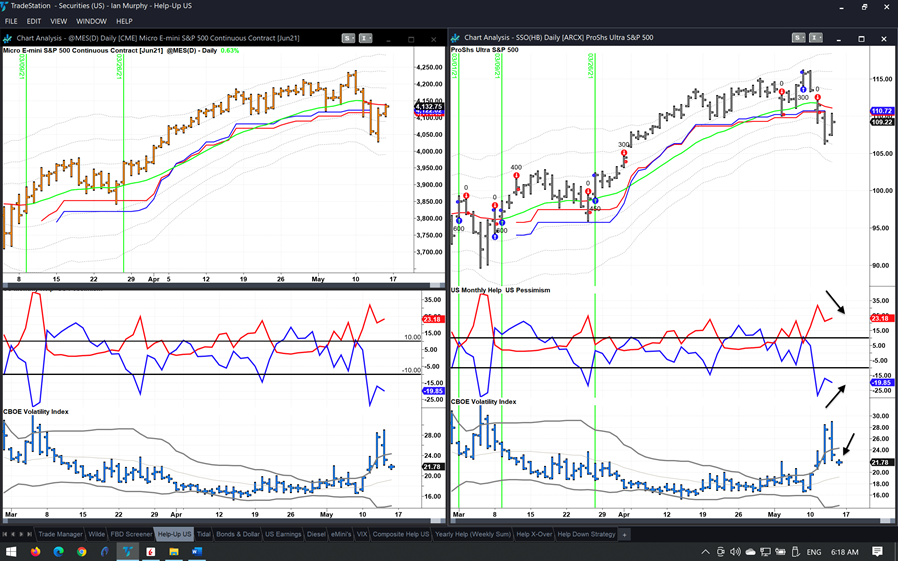
Task: Switch to the FBD Screener tab
Action: tap(131, 534)
